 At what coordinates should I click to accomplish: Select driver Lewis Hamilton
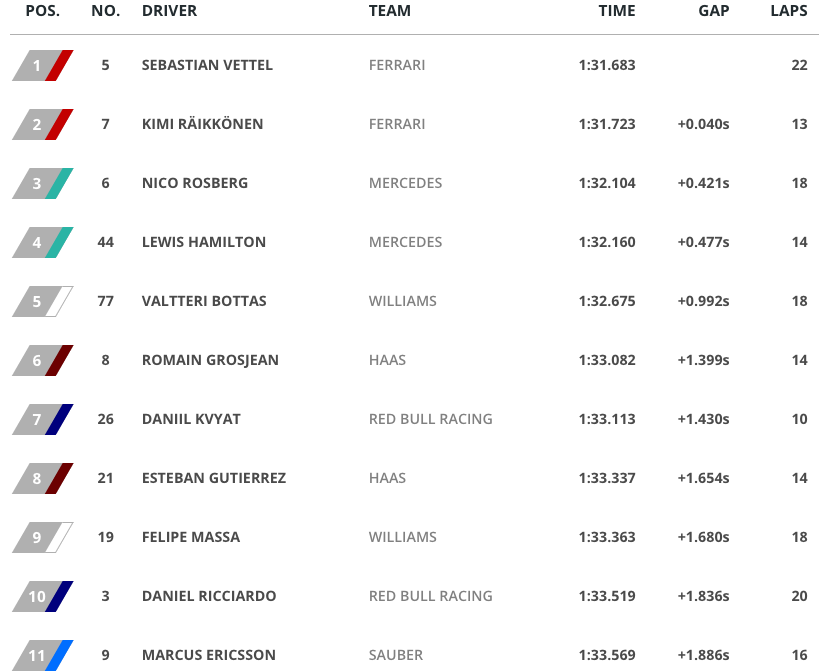(204, 242)
